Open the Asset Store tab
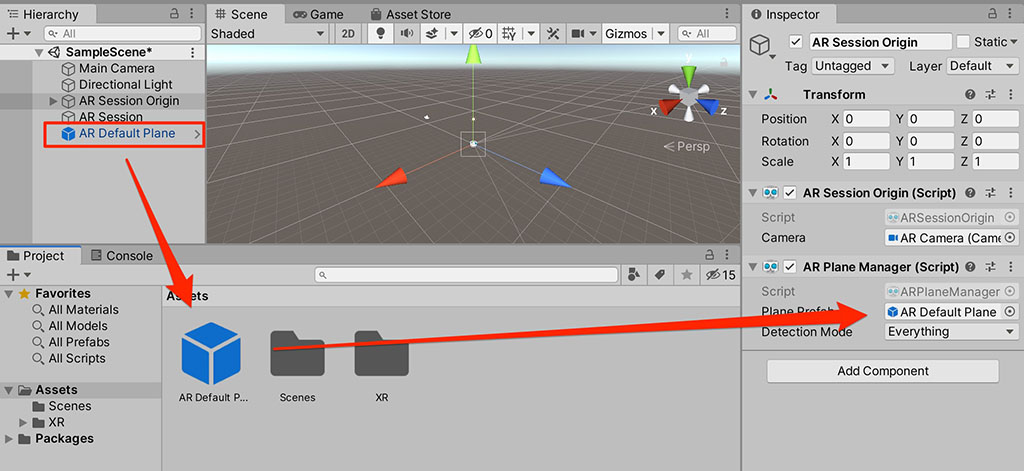This screenshot has width=1024, height=471. click(409, 14)
